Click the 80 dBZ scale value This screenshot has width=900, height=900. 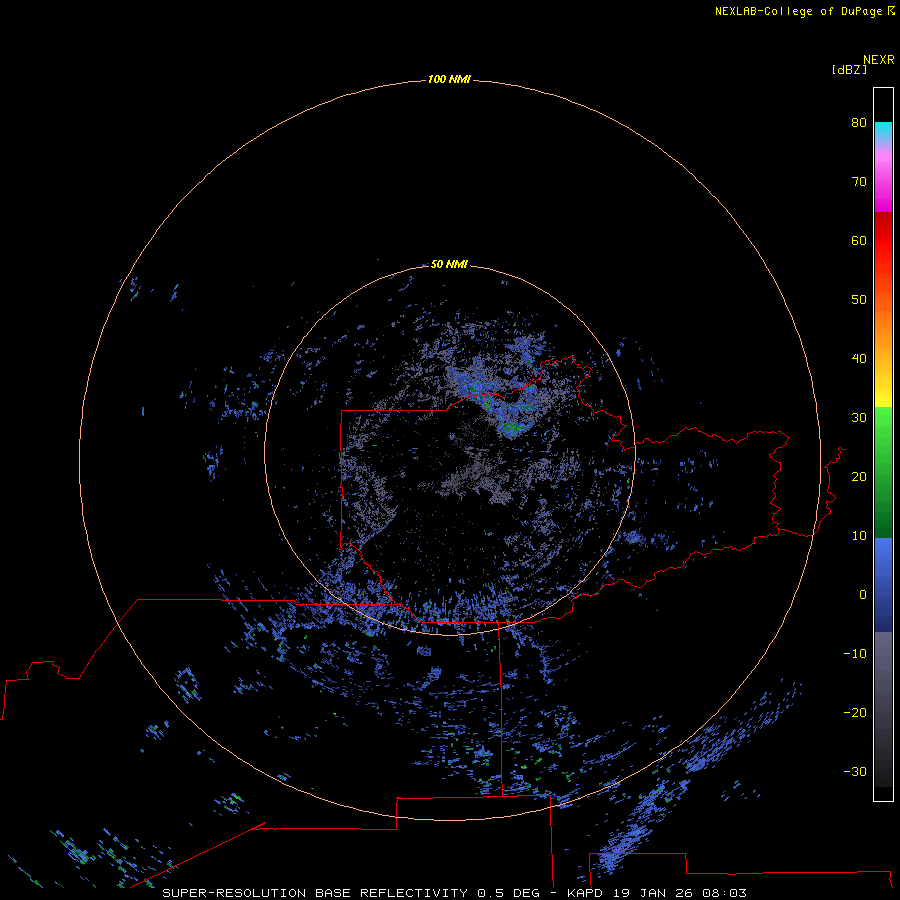tap(859, 122)
